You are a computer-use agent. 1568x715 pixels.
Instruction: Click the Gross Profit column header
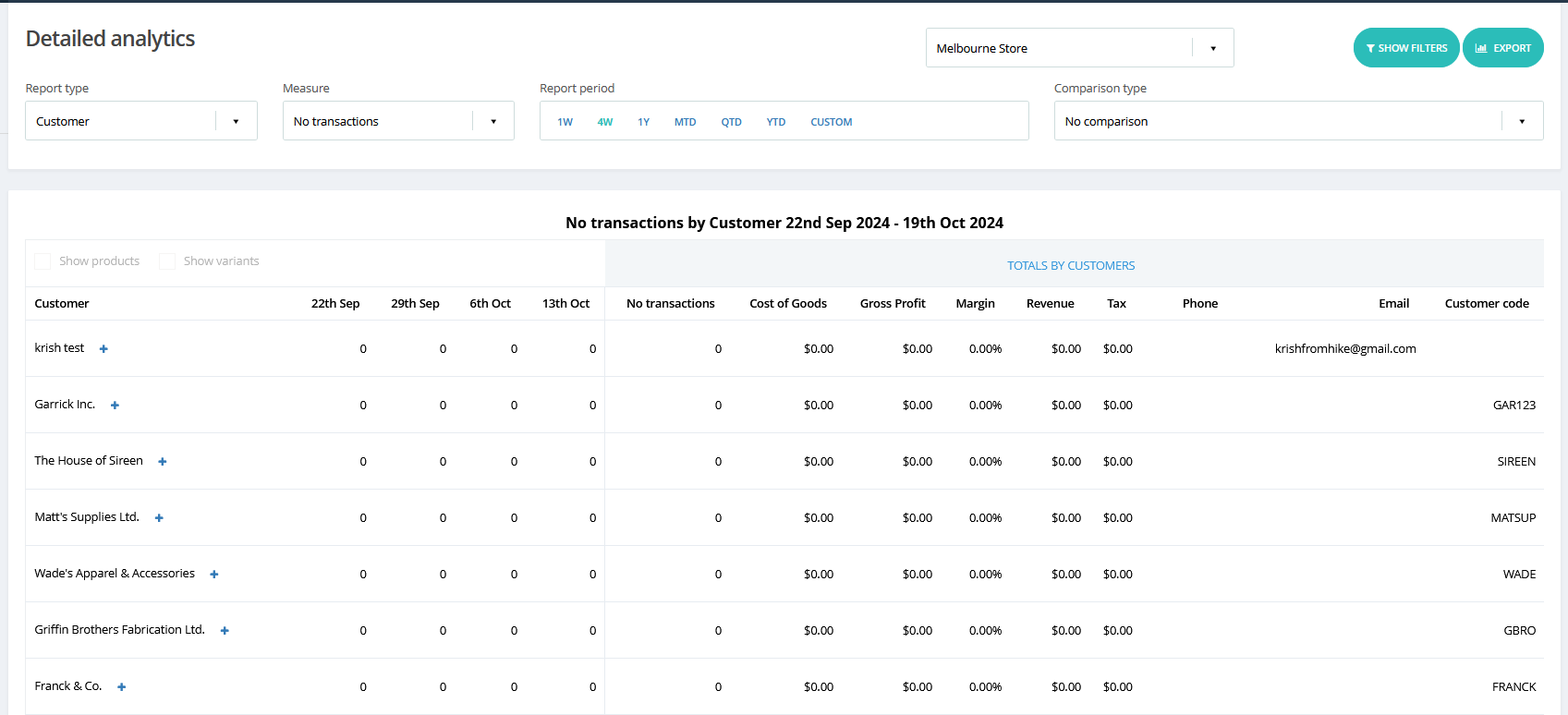pyautogui.click(x=893, y=303)
